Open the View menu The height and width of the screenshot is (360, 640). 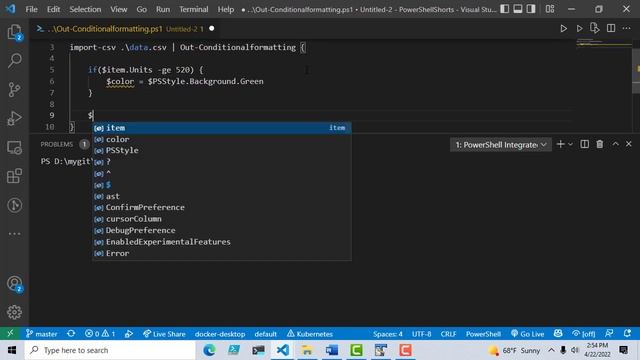pos(118,9)
